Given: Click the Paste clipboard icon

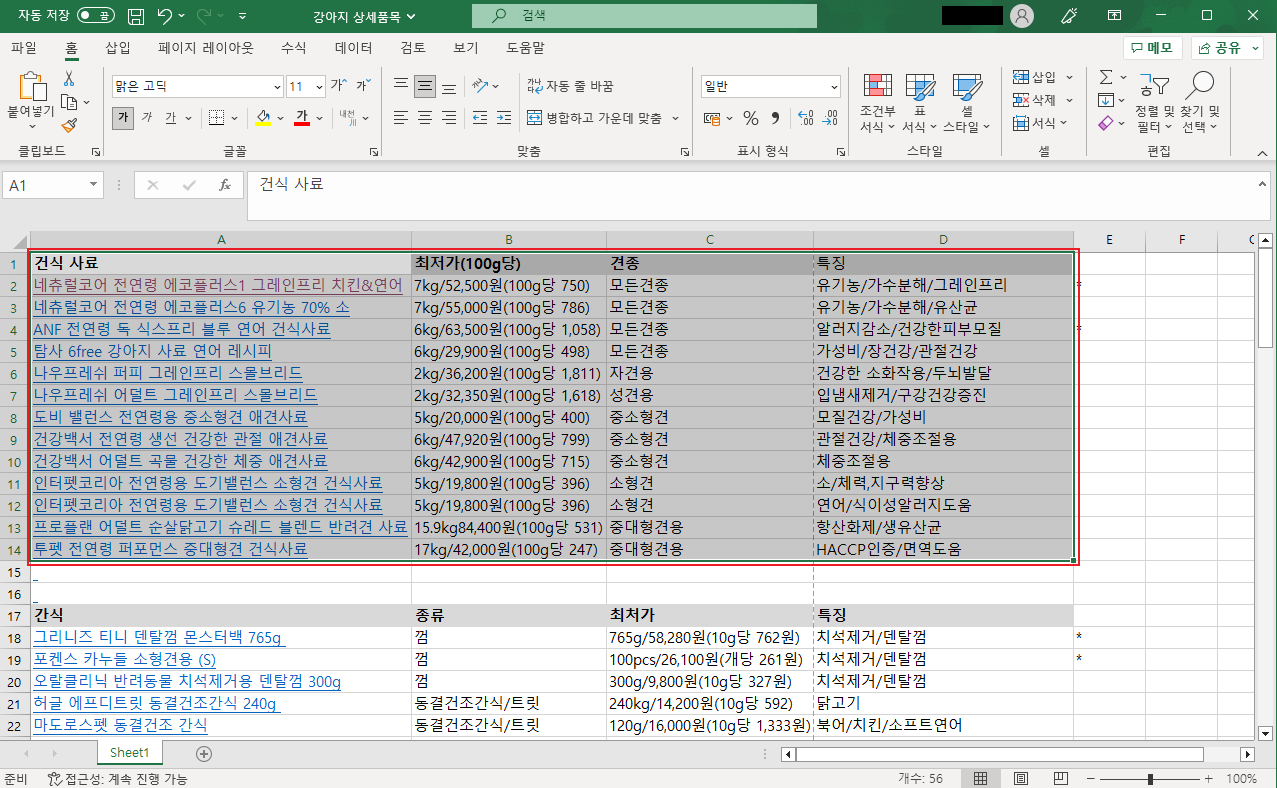Looking at the screenshot, I should pos(31,88).
